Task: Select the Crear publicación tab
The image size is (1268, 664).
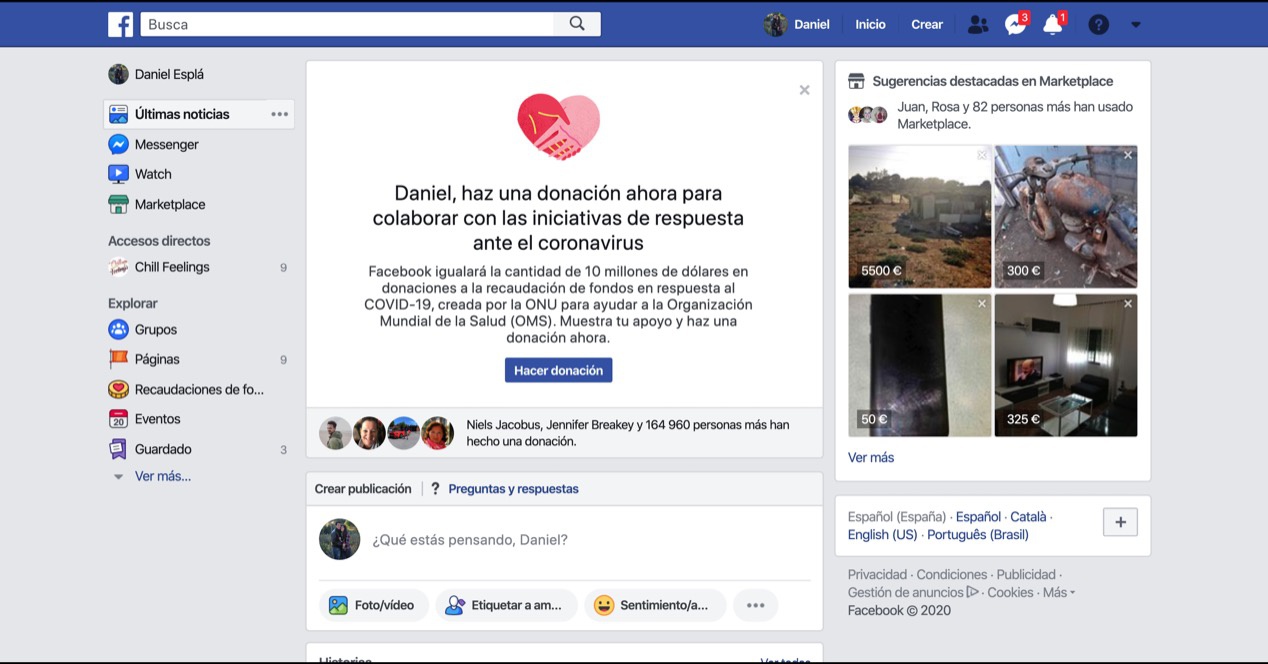Action: tap(363, 489)
